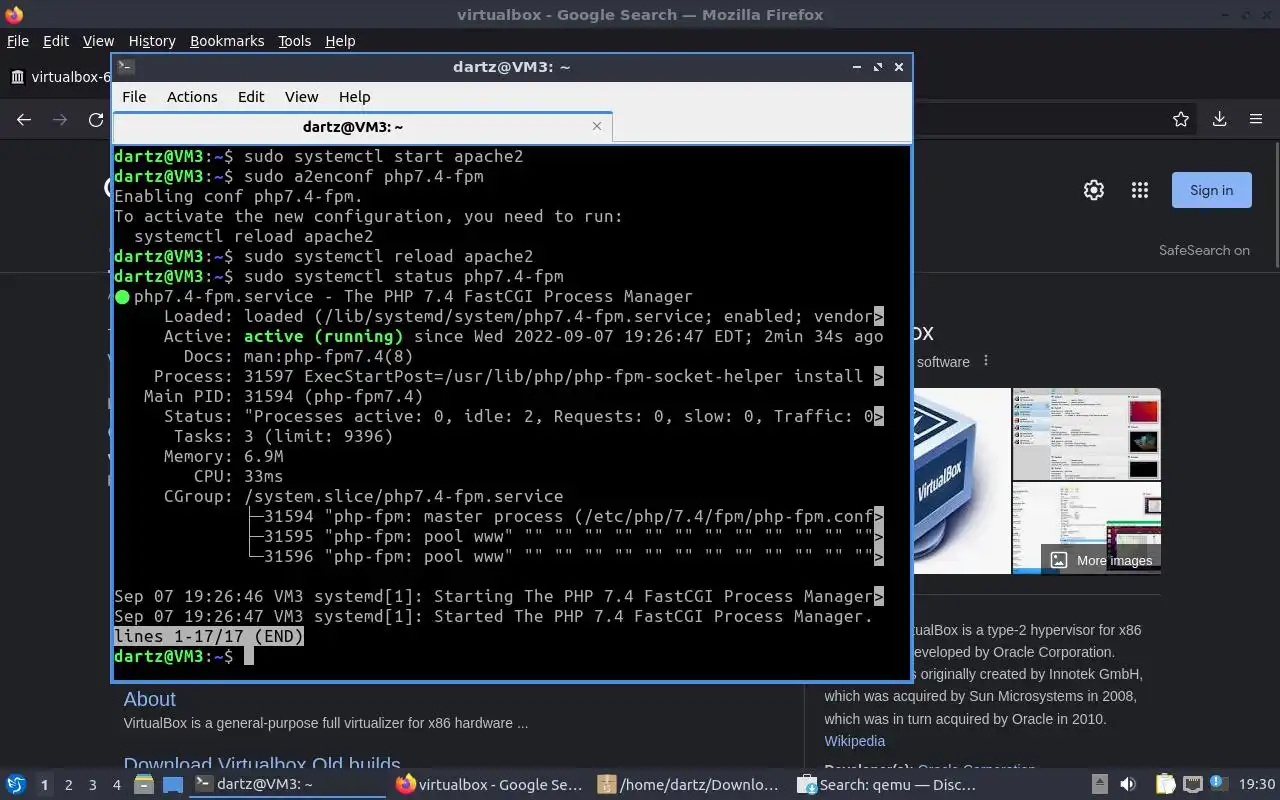Click the terminal window icon in the title bar

click(126, 67)
